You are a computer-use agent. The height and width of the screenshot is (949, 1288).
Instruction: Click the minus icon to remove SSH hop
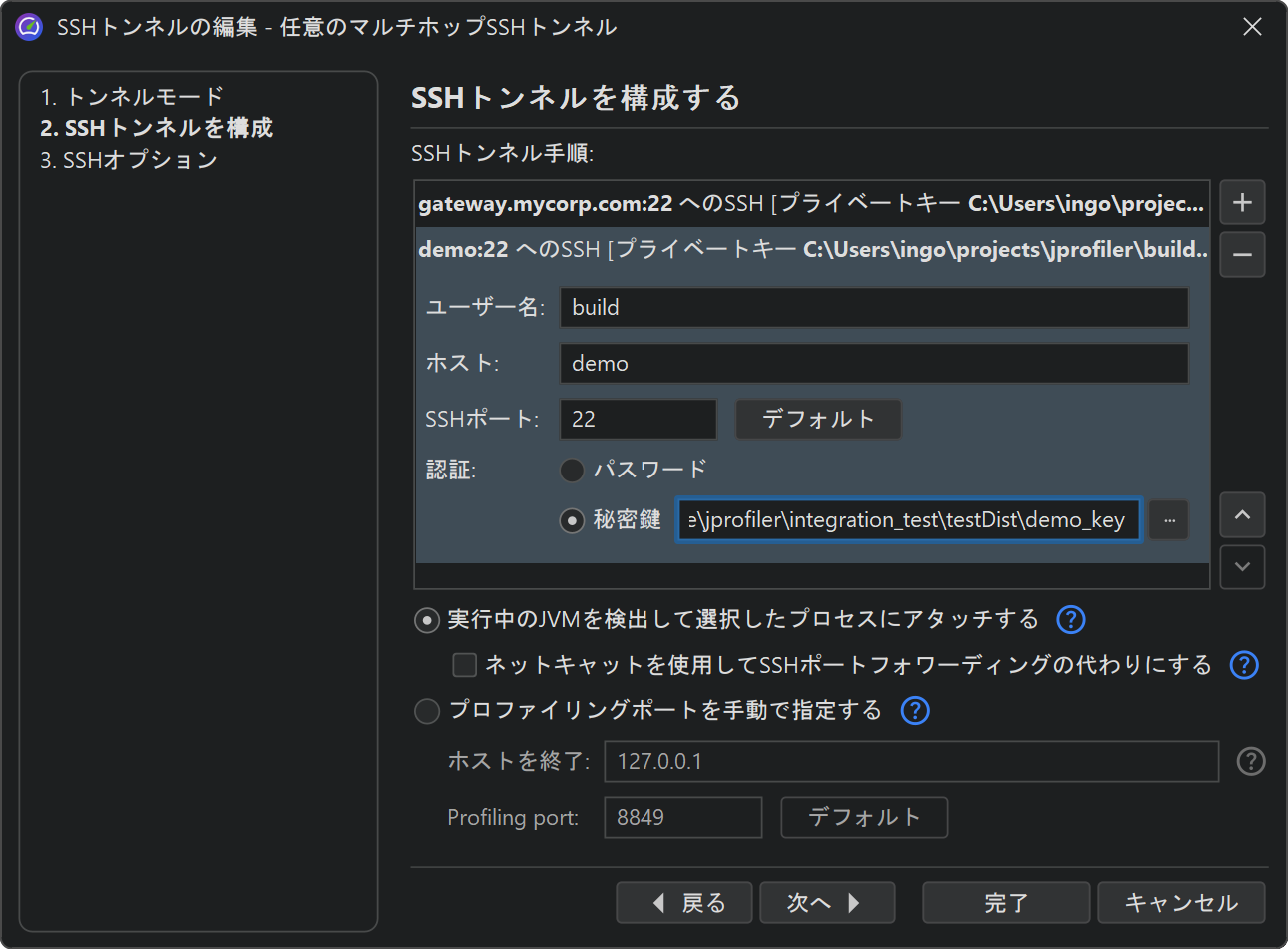coord(1242,255)
